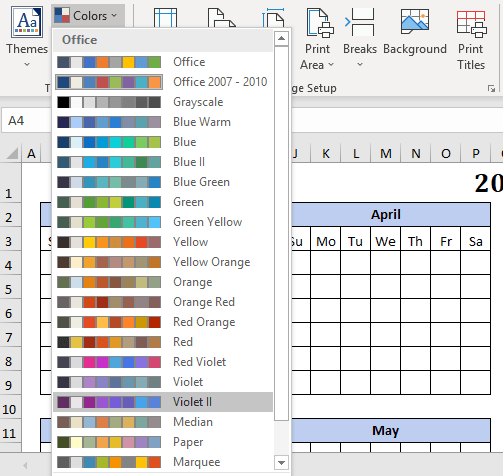Click the color list scroll down arrow
503x476 pixels.
(x=281, y=462)
